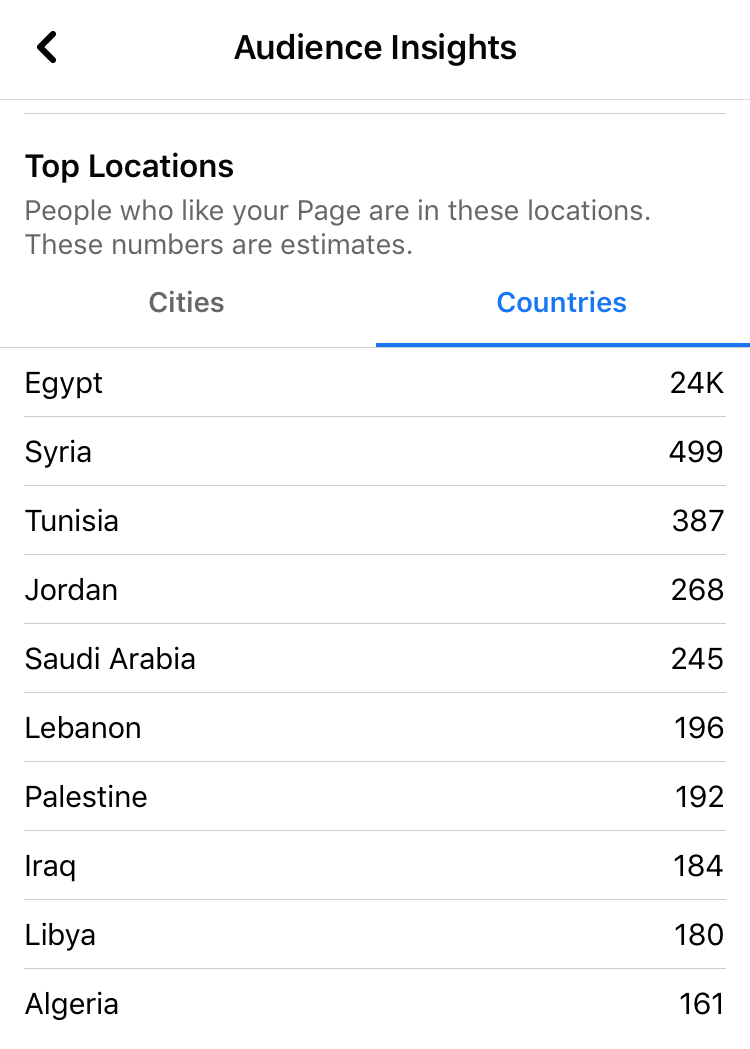Select the Lebanon entry

(x=375, y=728)
